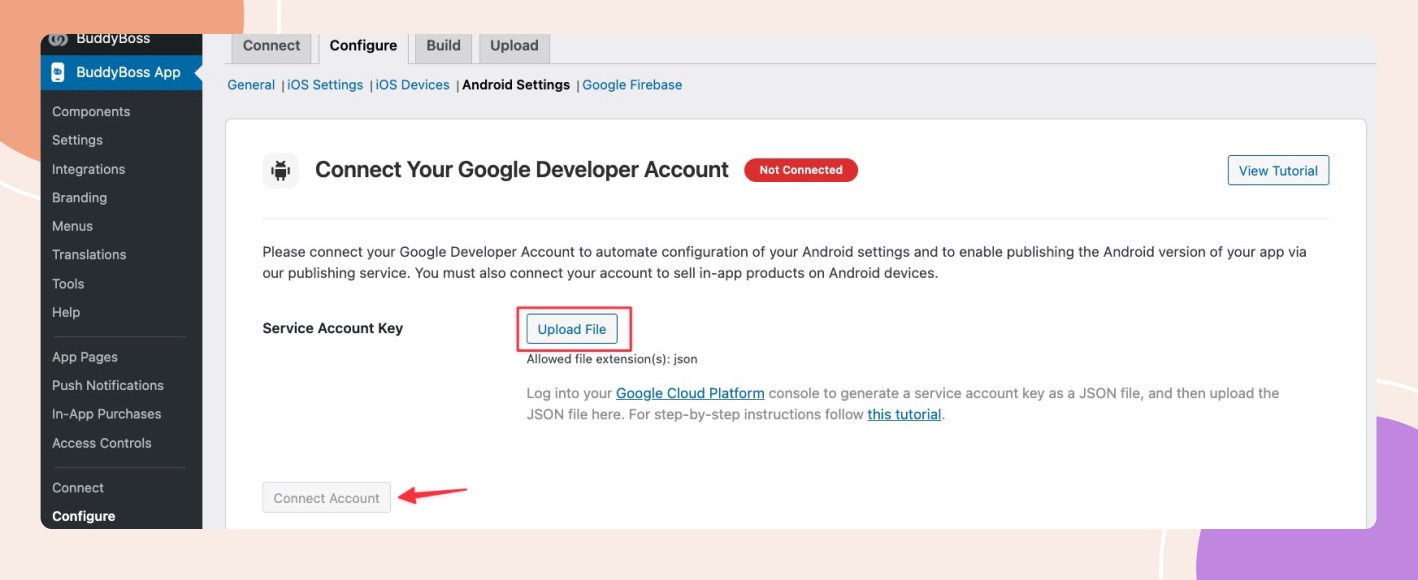This screenshot has height=580, width=1418.
Task: Click the BuddyBoss App sidebar icon
Action: coord(58,72)
